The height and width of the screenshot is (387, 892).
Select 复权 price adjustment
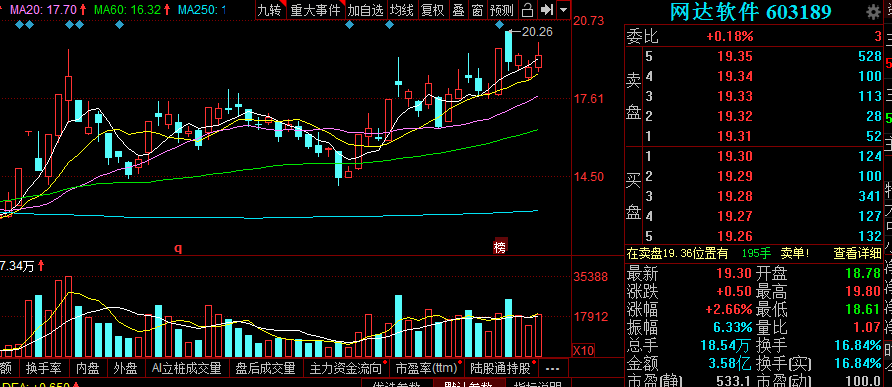pyautogui.click(x=433, y=10)
